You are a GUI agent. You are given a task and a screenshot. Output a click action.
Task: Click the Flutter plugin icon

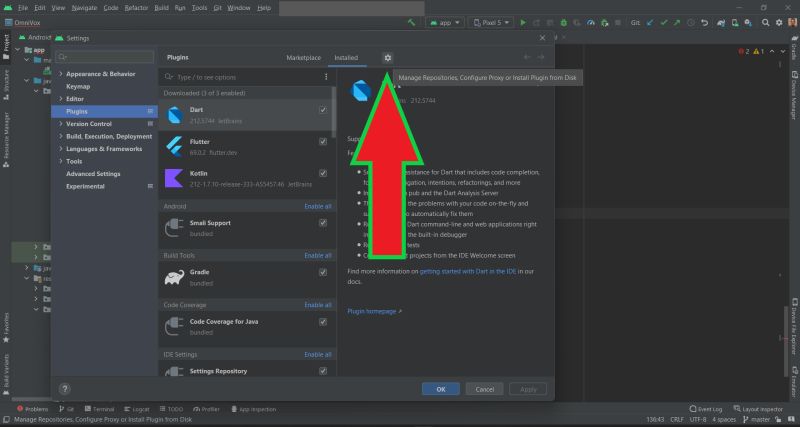click(x=174, y=147)
